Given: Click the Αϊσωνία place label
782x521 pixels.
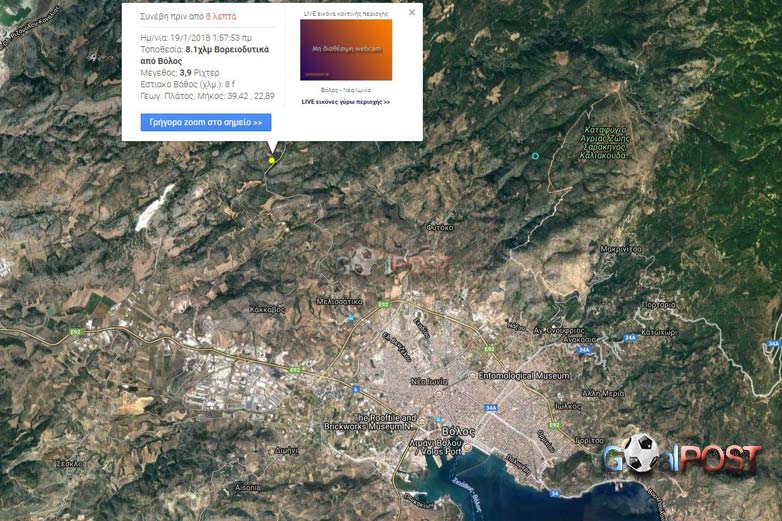Looking at the screenshot, I should pos(247,487).
